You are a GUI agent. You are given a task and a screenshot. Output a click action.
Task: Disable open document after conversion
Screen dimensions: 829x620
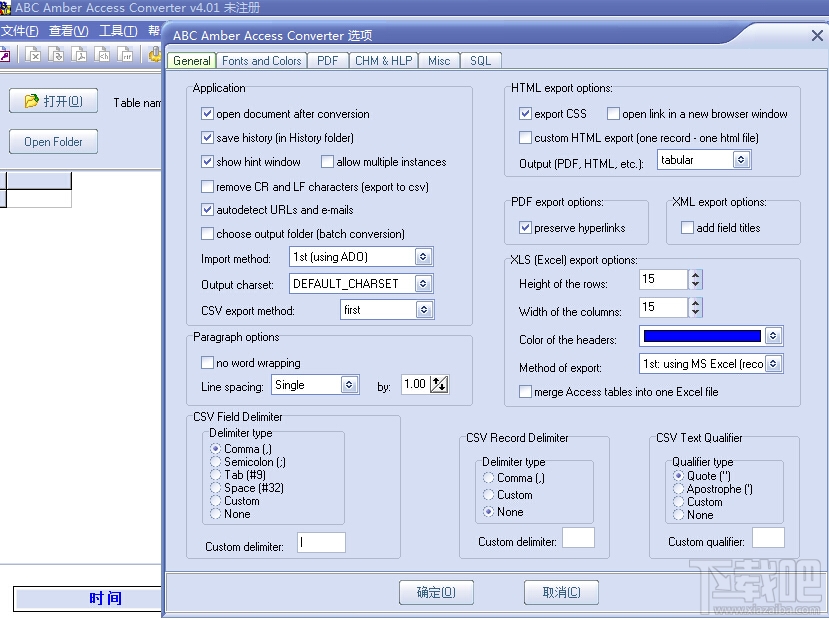click(x=207, y=114)
